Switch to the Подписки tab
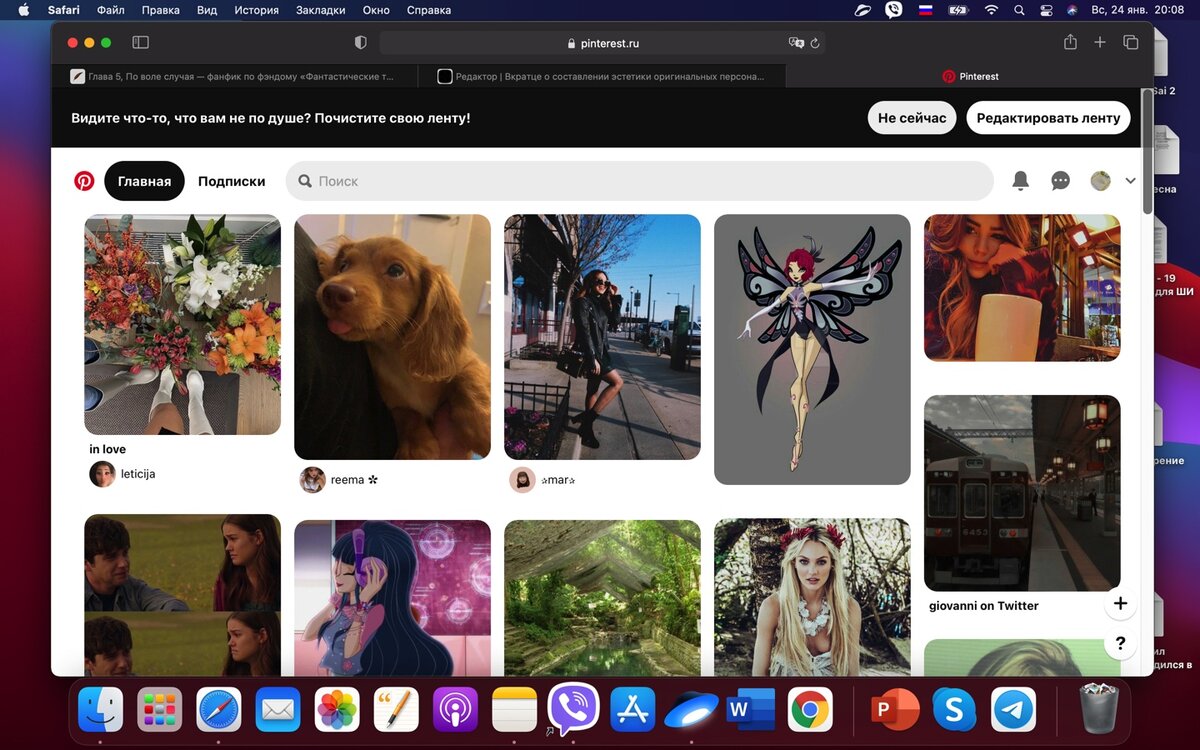Viewport: 1200px width, 750px height. tap(233, 181)
